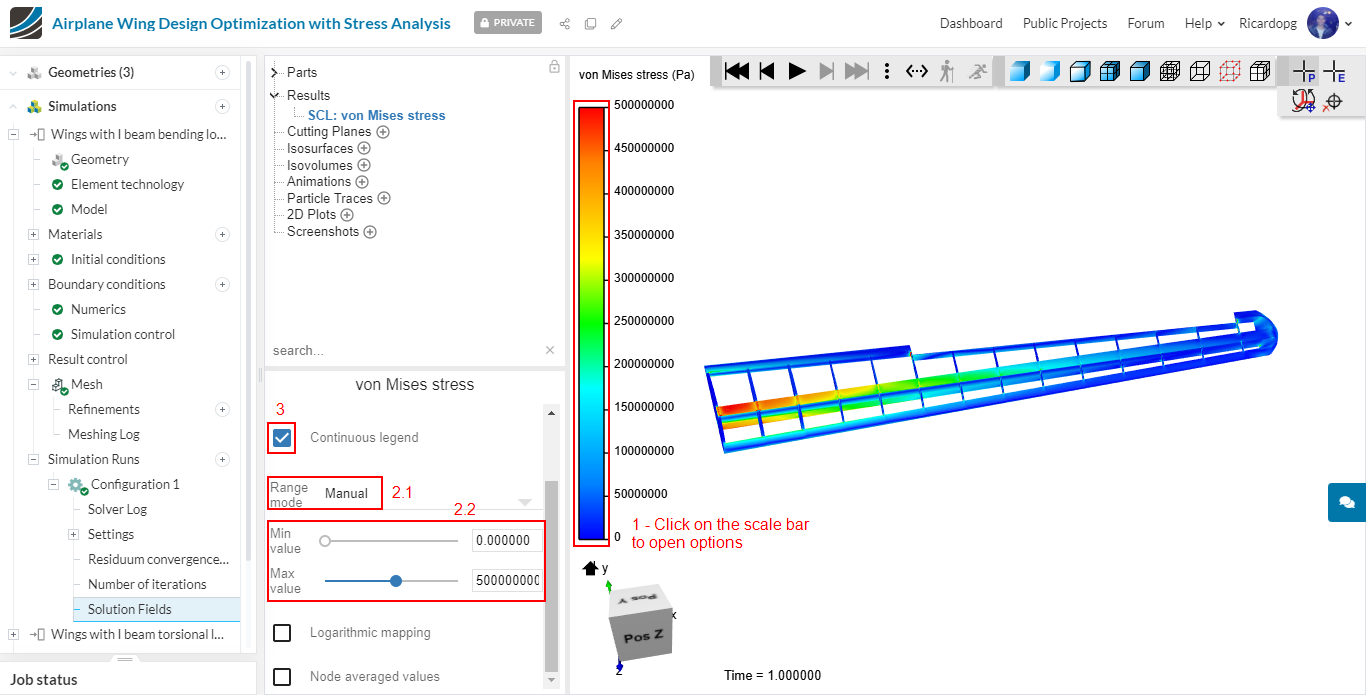Select SCL: von Mises stress result
This screenshot has height=695, width=1366.
click(x=377, y=115)
